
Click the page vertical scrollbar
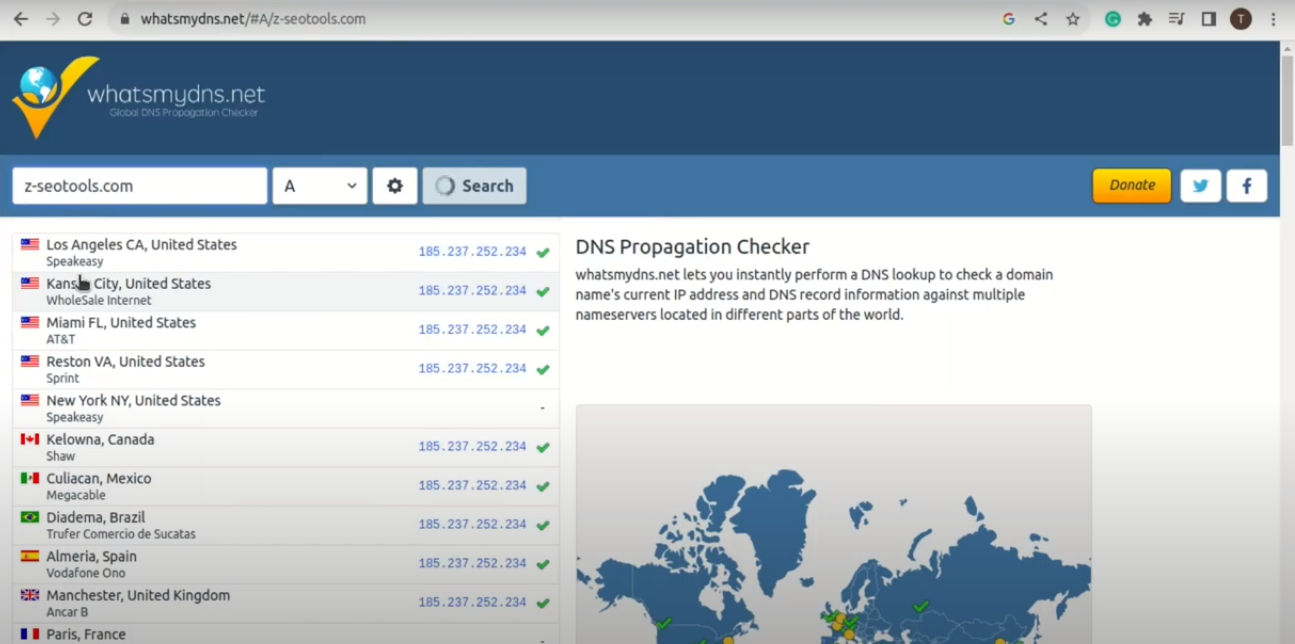pyautogui.click(x=1287, y=342)
